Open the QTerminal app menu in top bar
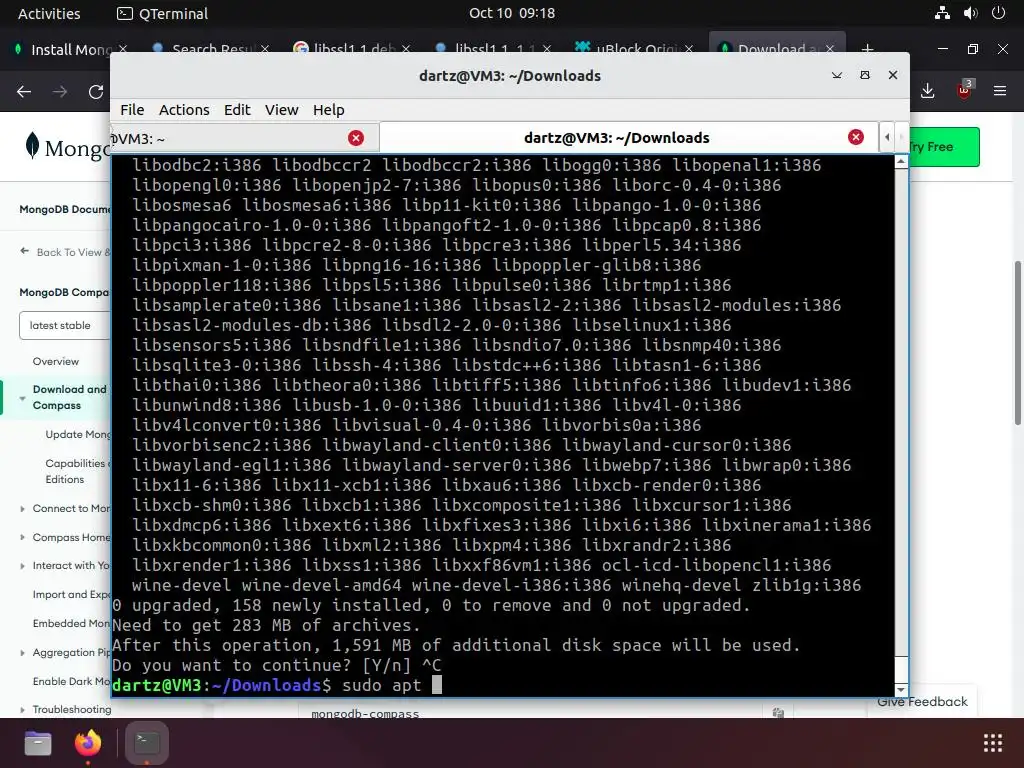 pos(162,13)
